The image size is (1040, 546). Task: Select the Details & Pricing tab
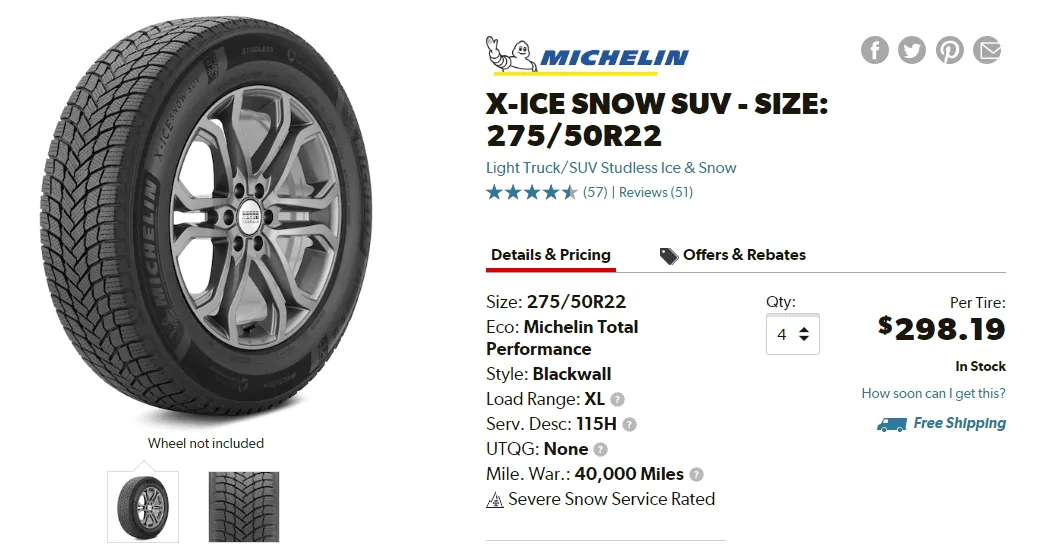(x=551, y=255)
